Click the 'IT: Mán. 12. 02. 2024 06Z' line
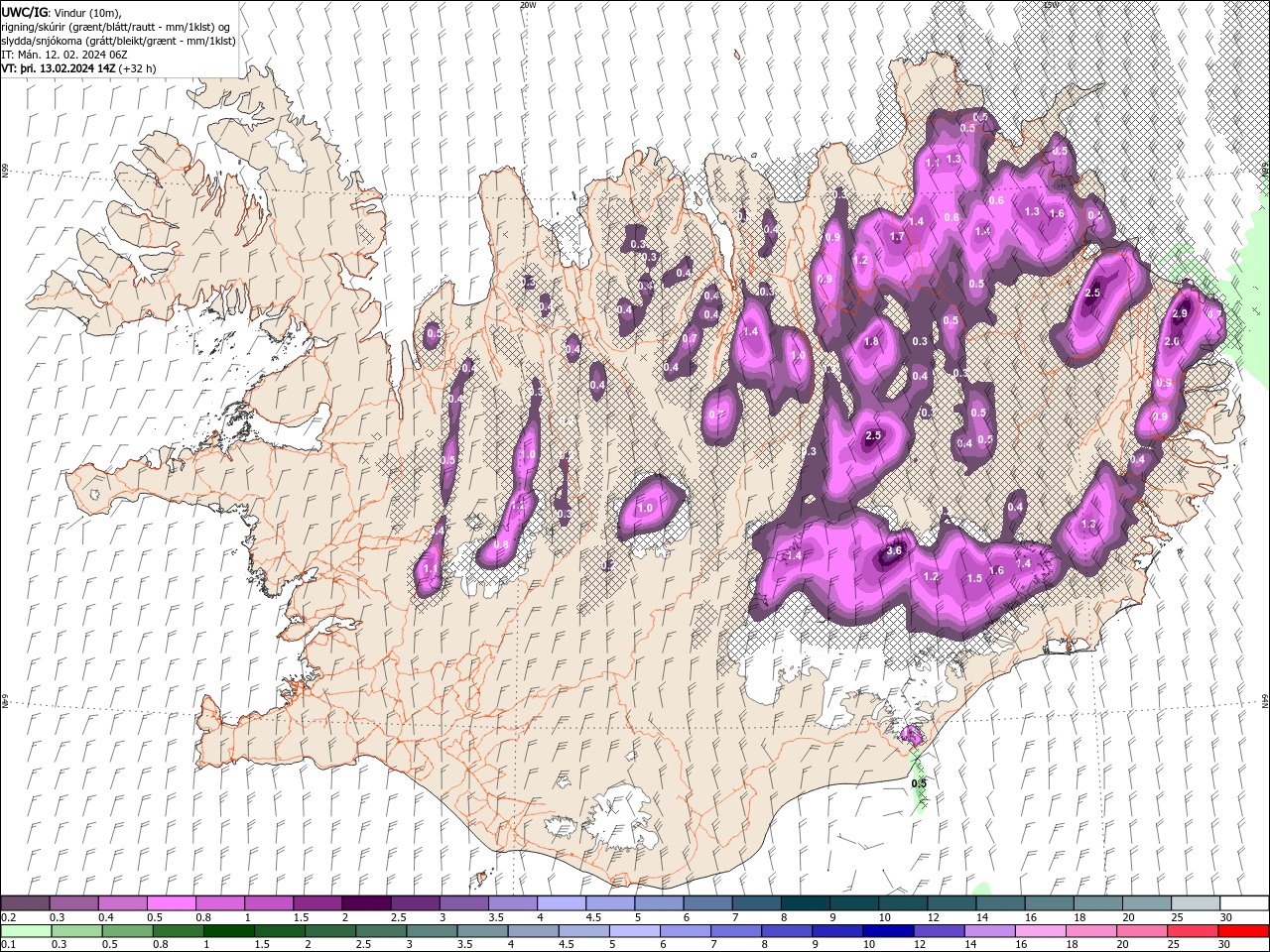 66,55
